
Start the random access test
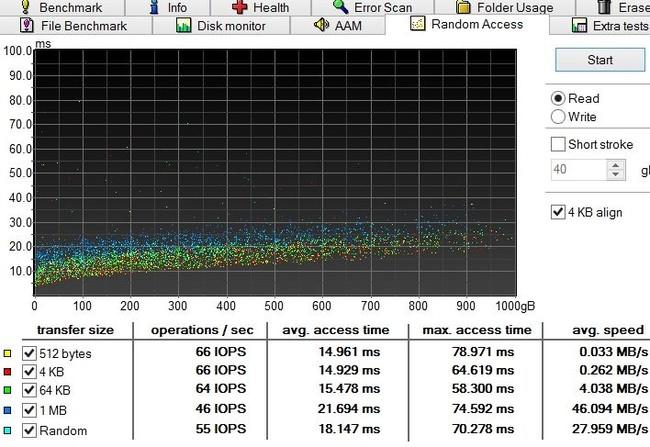click(x=600, y=60)
